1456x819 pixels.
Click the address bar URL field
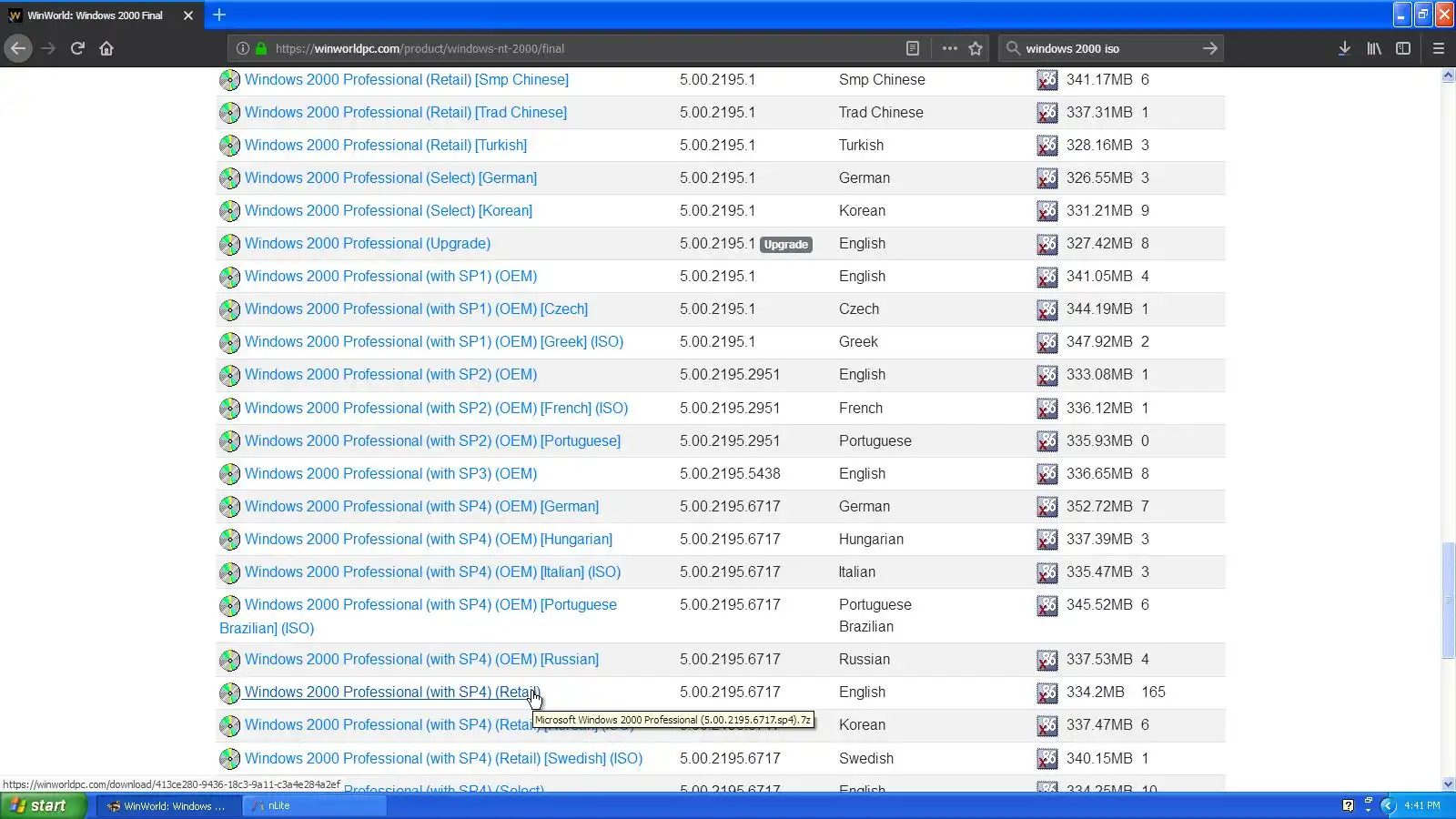click(582, 48)
